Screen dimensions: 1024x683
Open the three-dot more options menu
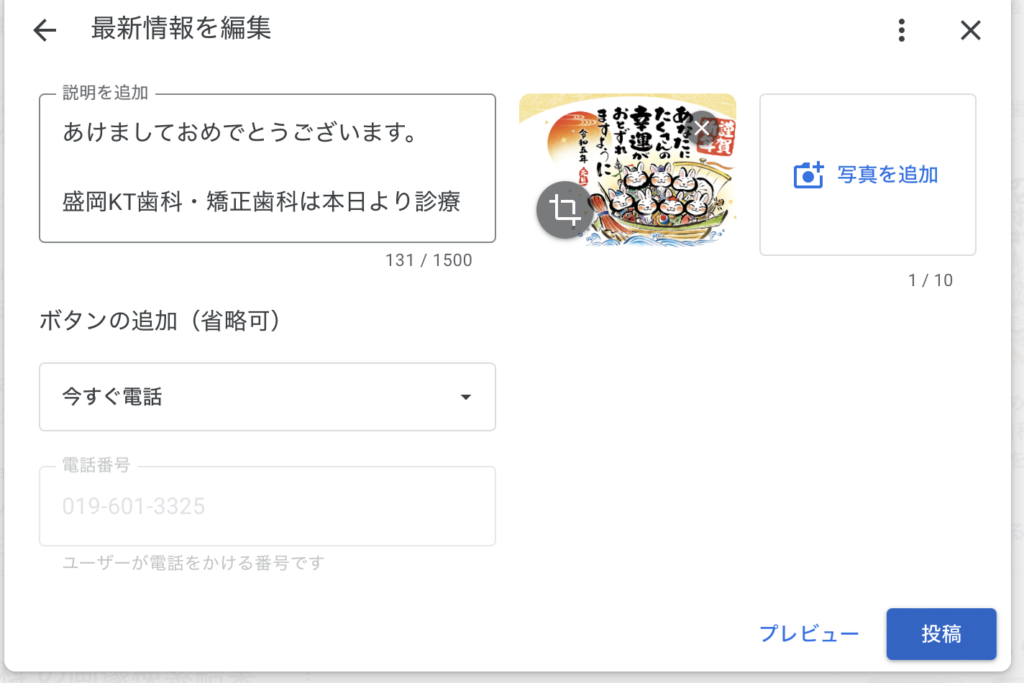[x=902, y=30]
